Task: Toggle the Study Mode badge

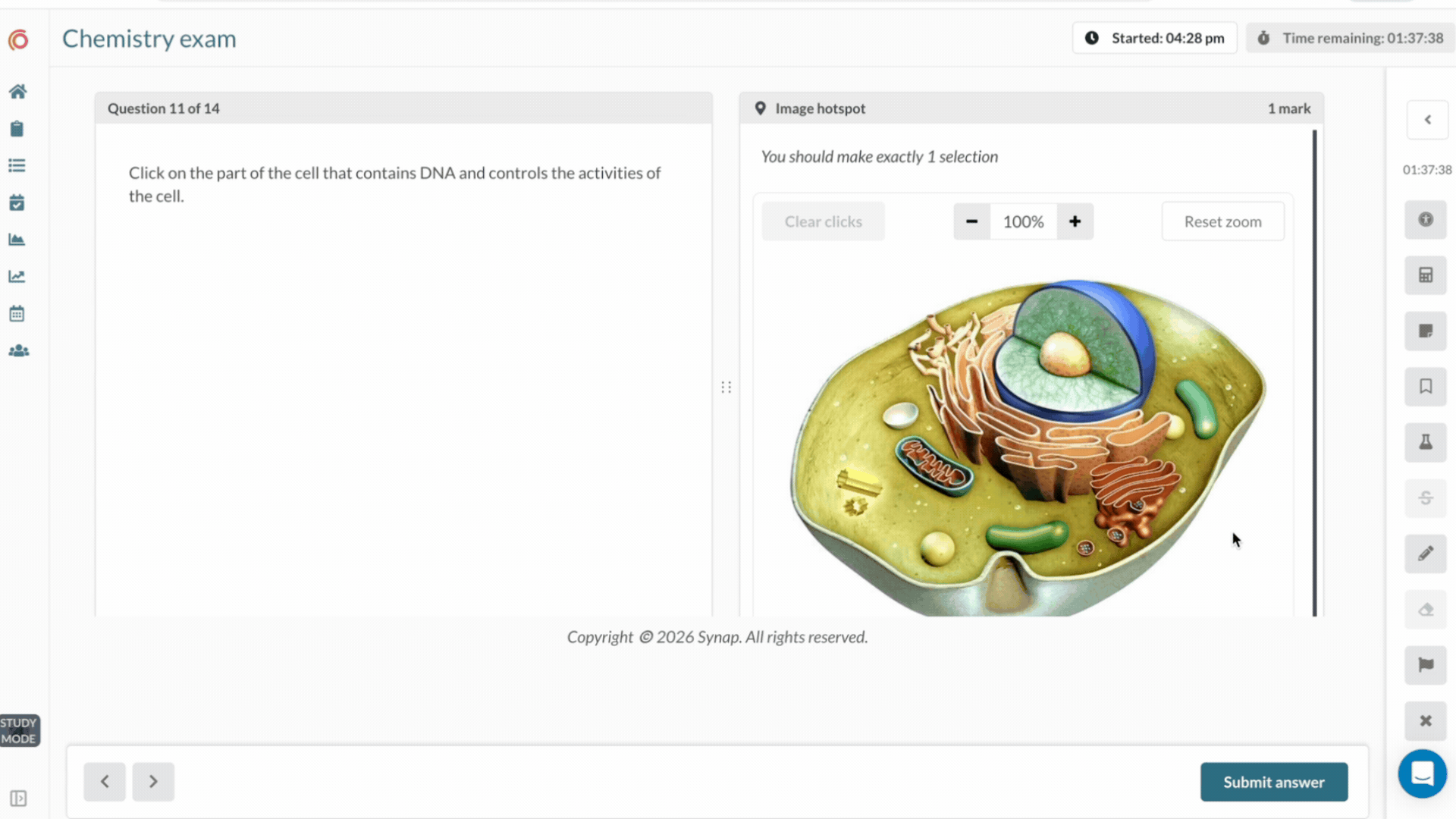Action: [x=19, y=731]
